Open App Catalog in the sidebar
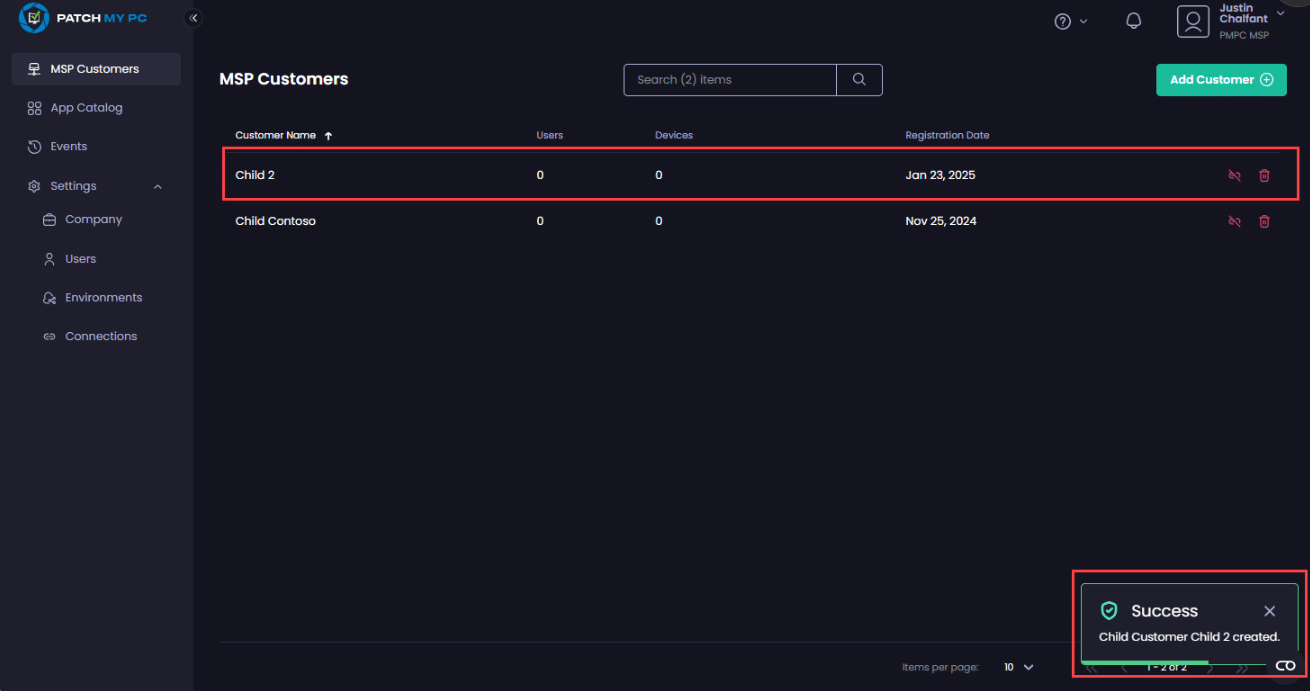This screenshot has width=1310, height=691. coord(86,108)
